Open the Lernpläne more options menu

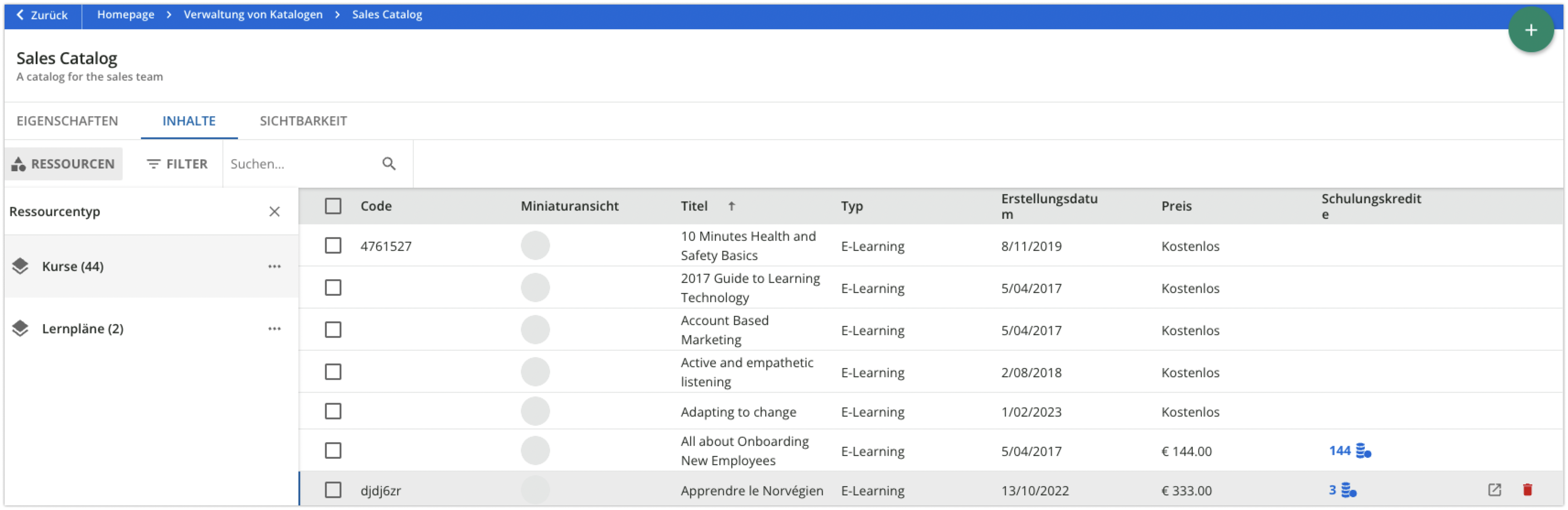coord(275,329)
